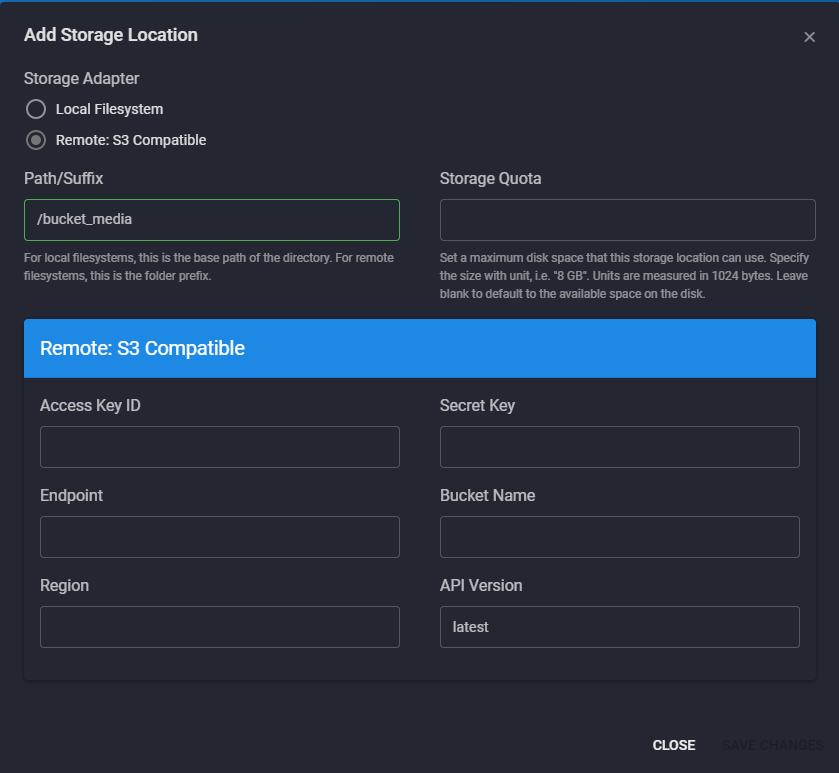Click the SAVE CHANGES button
Viewport: 839px width, 773px height.
pyautogui.click(x=773, y=745)
